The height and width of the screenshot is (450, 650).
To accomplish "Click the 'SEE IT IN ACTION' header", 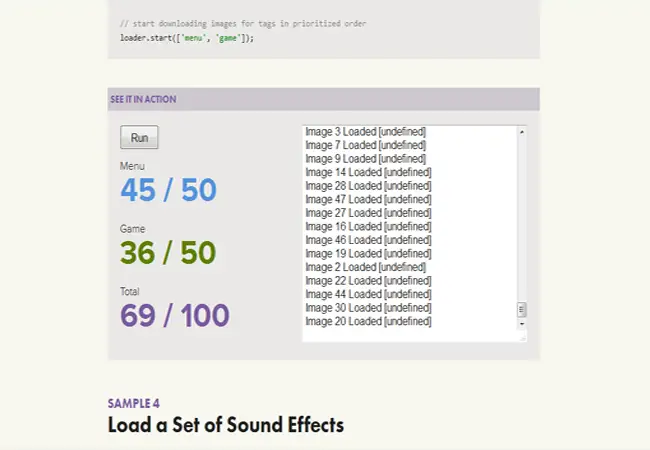I will point(143,99).
